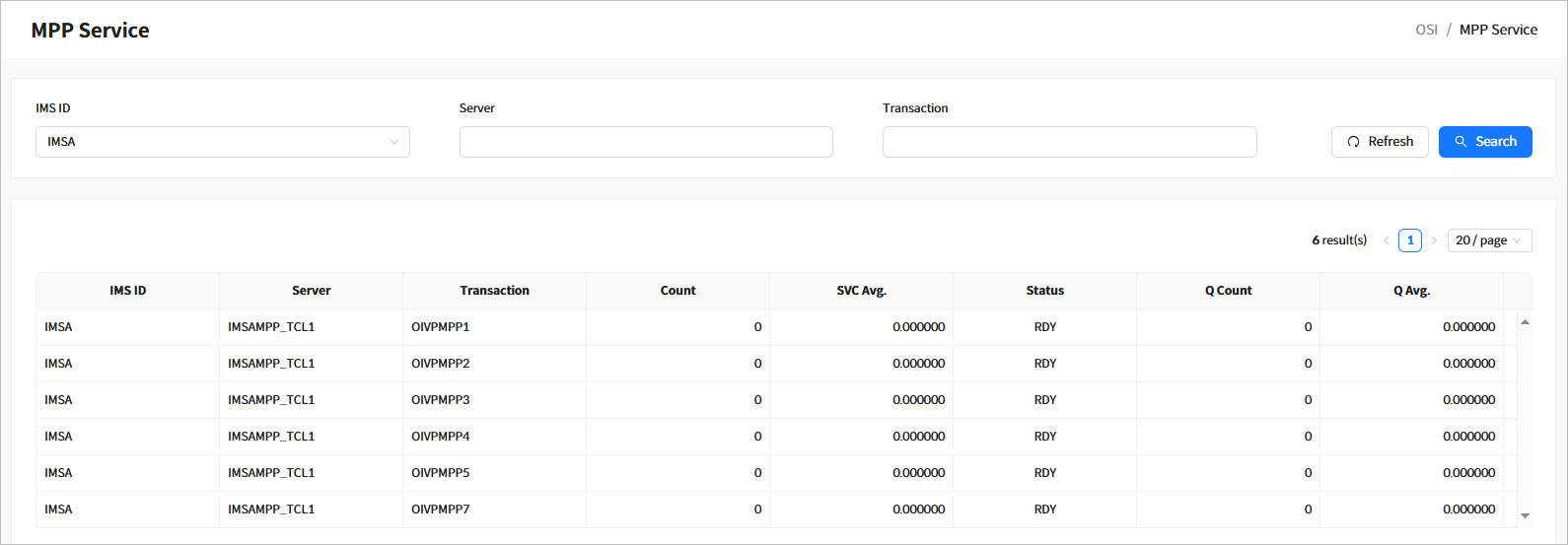Select the OIVPMPP7 transaction cell
The height and width of the screenshot is (545, 1568).
click(440, 510)
